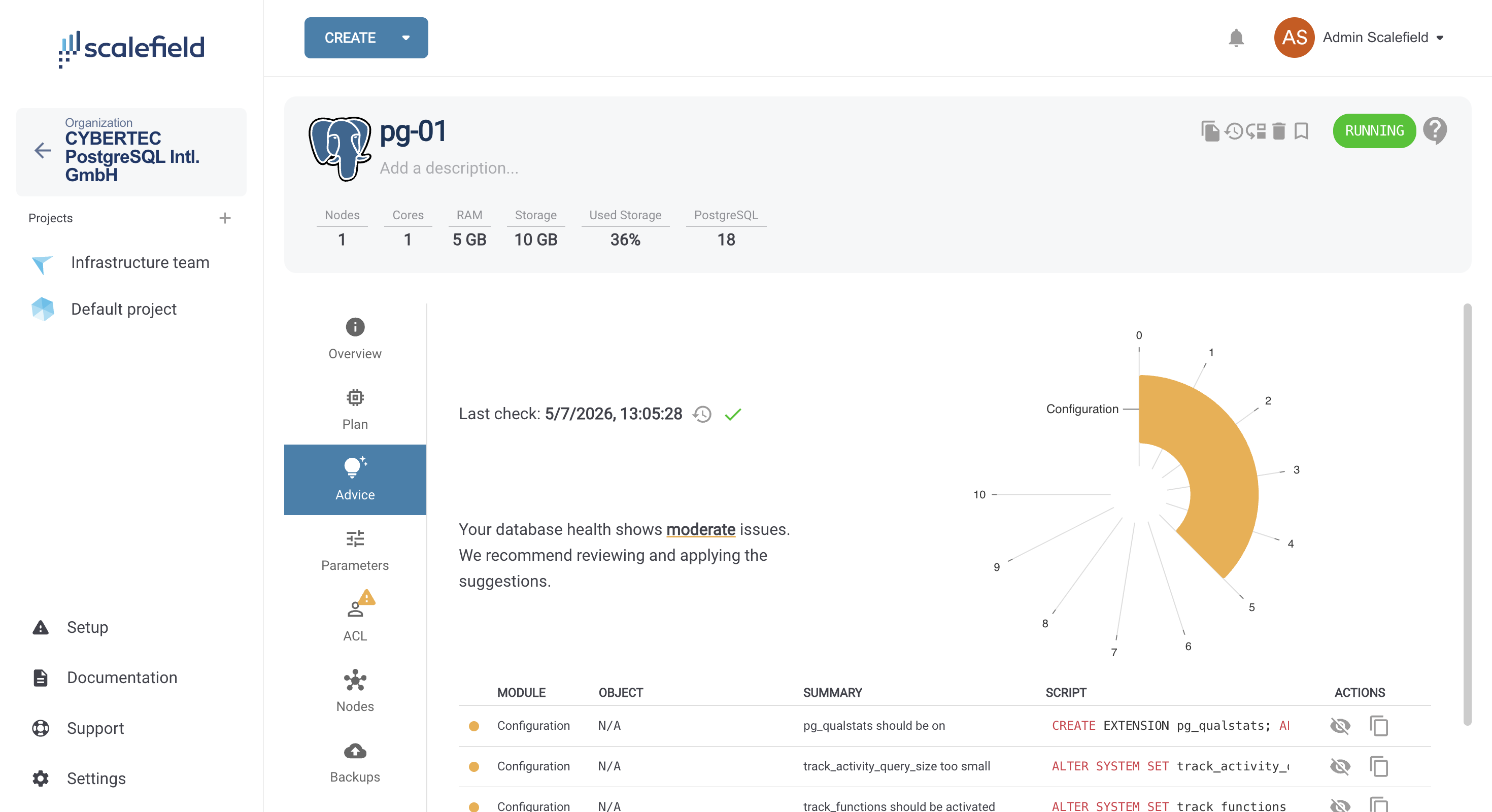Hide the pg_qualstats advice row
The height and width of the screenshot is (812, 1492).
click(x=1340, y=726)
